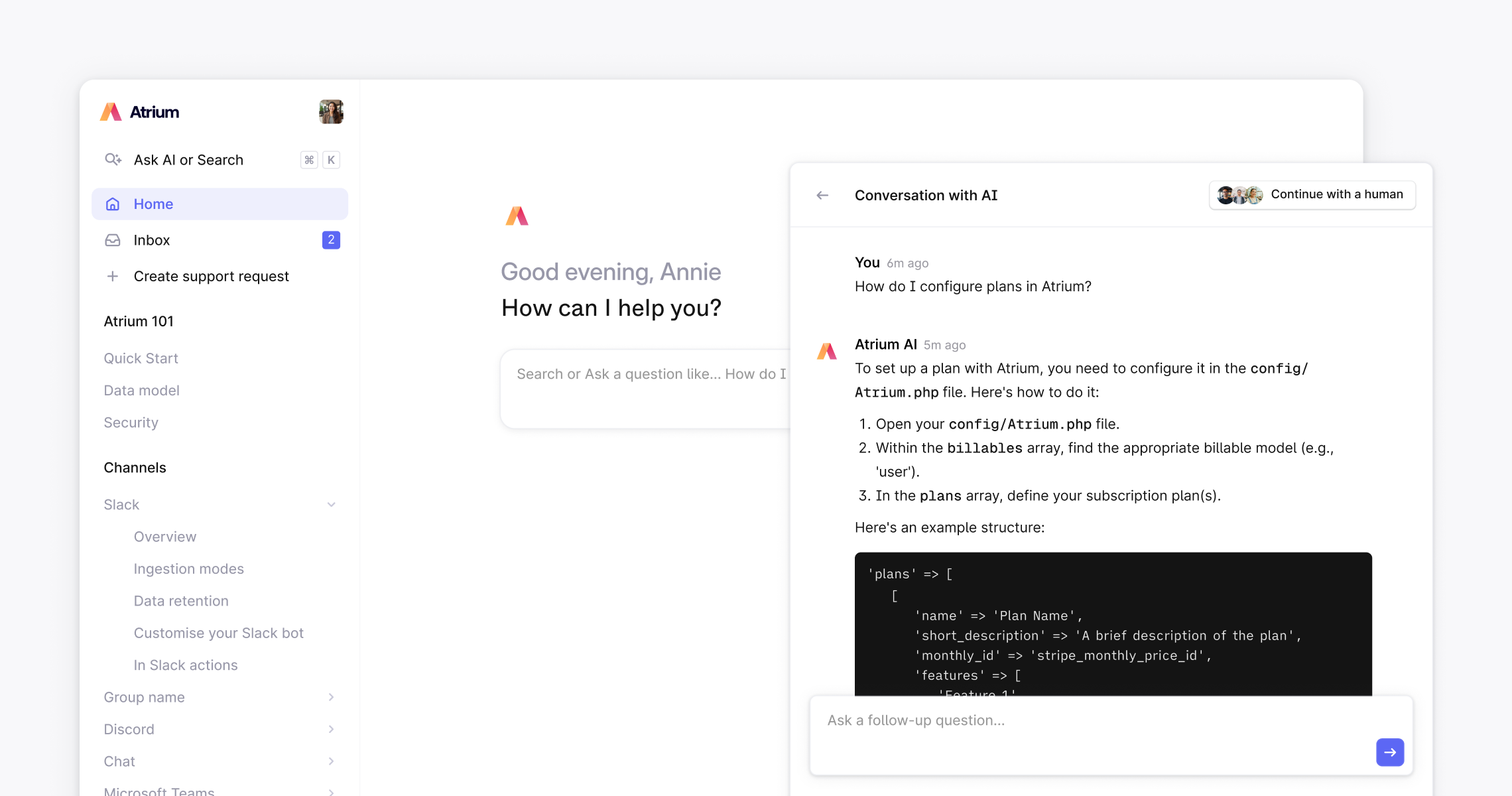This screenshot has width=1512, height=796.
Task: Open Ingestion modes page
Action: [x=188, y=569]
